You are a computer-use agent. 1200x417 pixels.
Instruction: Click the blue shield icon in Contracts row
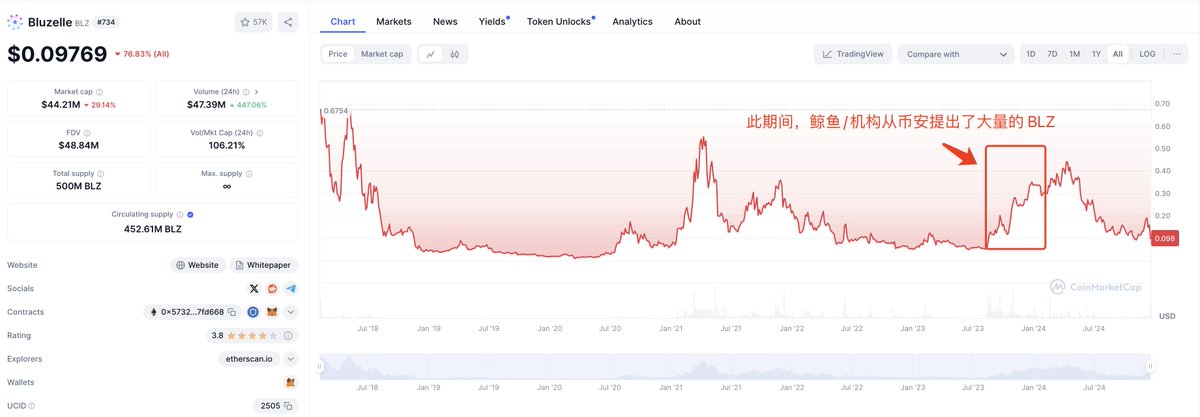tap(254, 312)
